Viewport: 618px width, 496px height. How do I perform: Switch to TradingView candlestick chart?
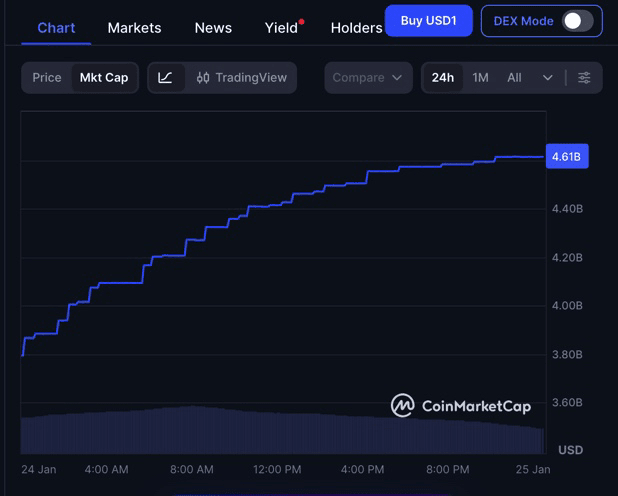[241, 78]
